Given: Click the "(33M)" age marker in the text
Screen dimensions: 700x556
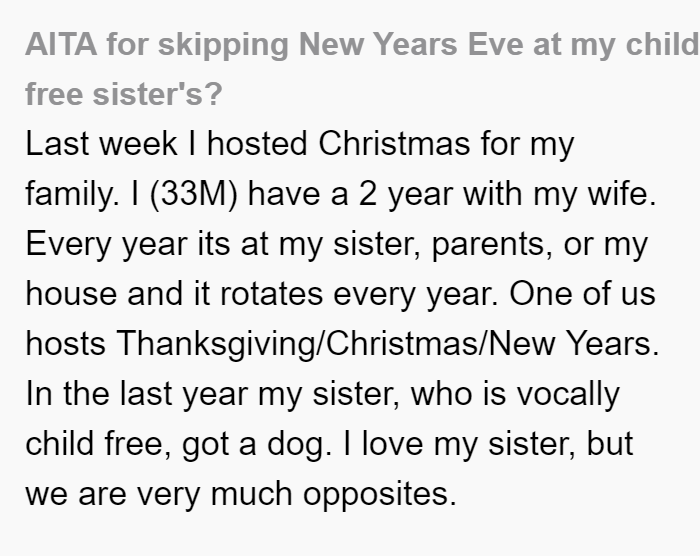Looking at the screenshot, I should tap(194, 195).
